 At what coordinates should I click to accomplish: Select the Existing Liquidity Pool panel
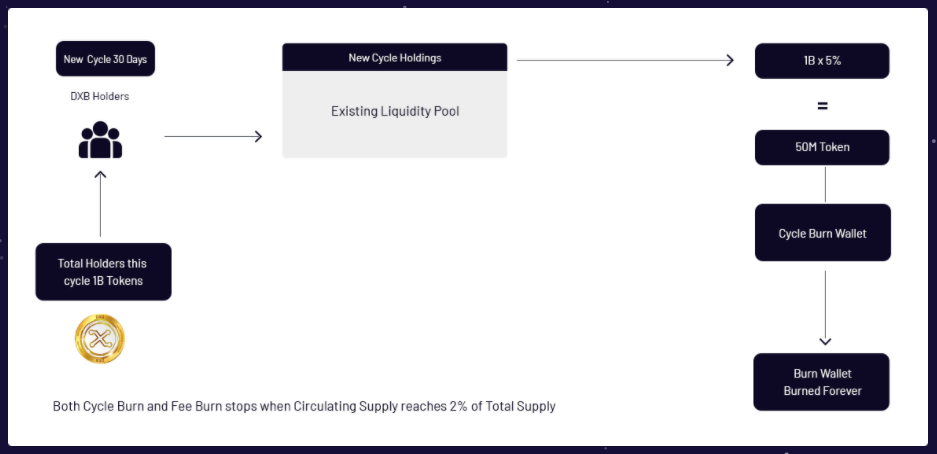click(394, 113)
